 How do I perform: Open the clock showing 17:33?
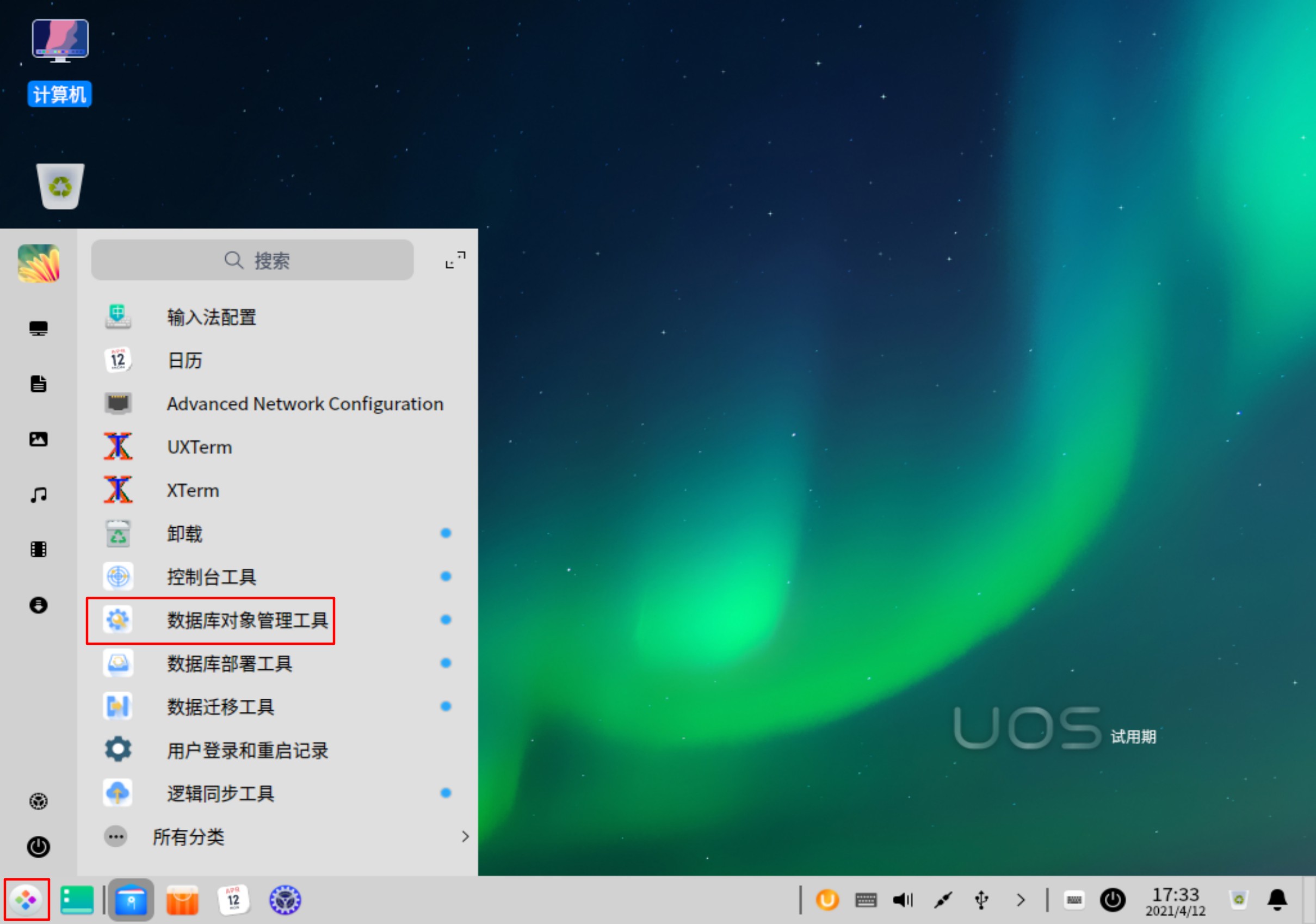tap(1175, 901)
